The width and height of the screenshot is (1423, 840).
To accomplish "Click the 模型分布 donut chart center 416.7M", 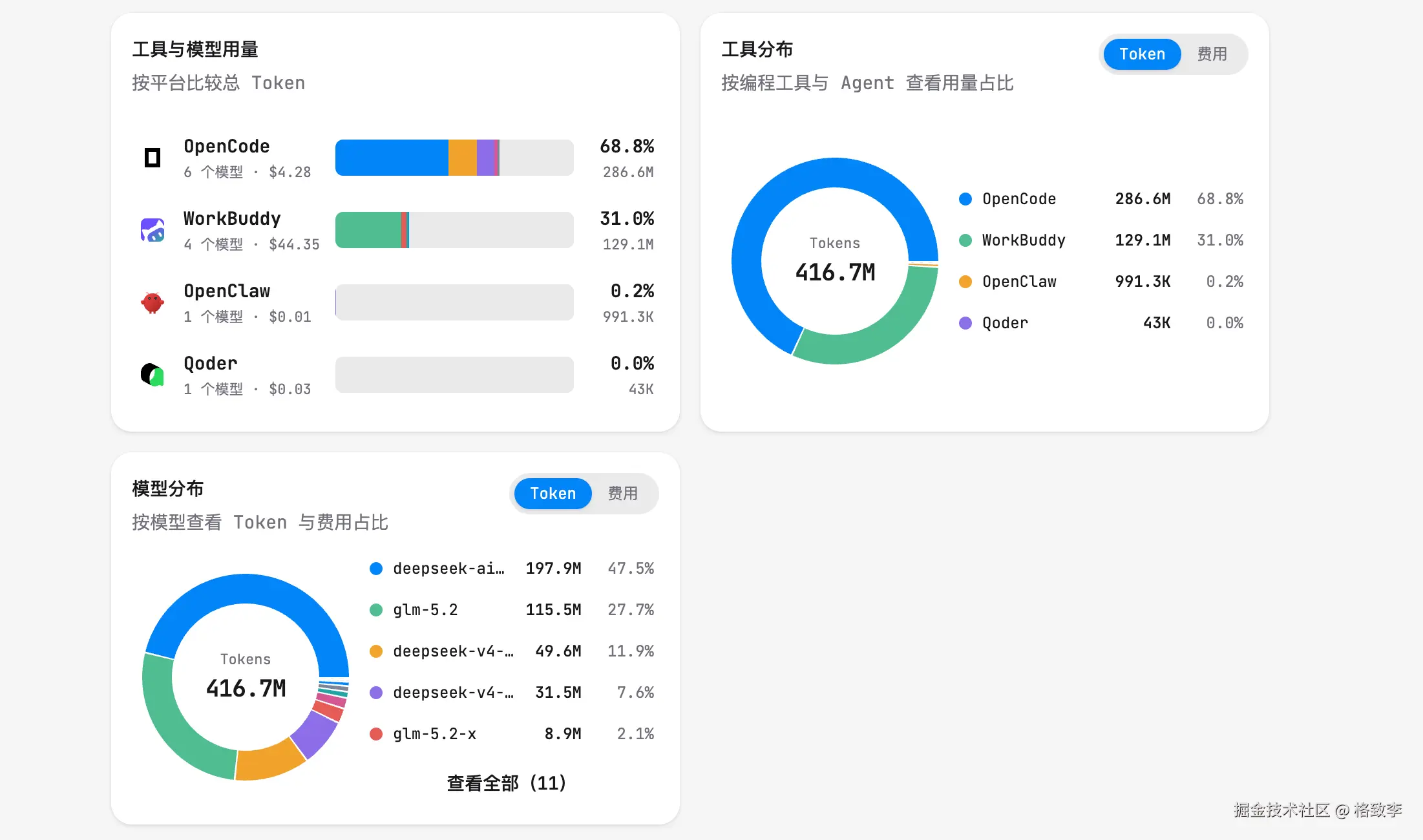I will point(246,689).
